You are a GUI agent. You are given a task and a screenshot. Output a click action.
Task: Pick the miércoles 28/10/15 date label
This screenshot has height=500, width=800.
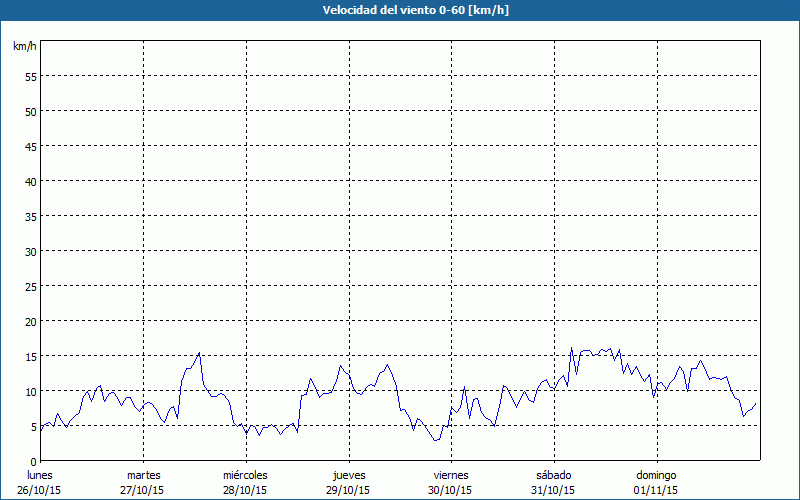(x=245, y=482)
